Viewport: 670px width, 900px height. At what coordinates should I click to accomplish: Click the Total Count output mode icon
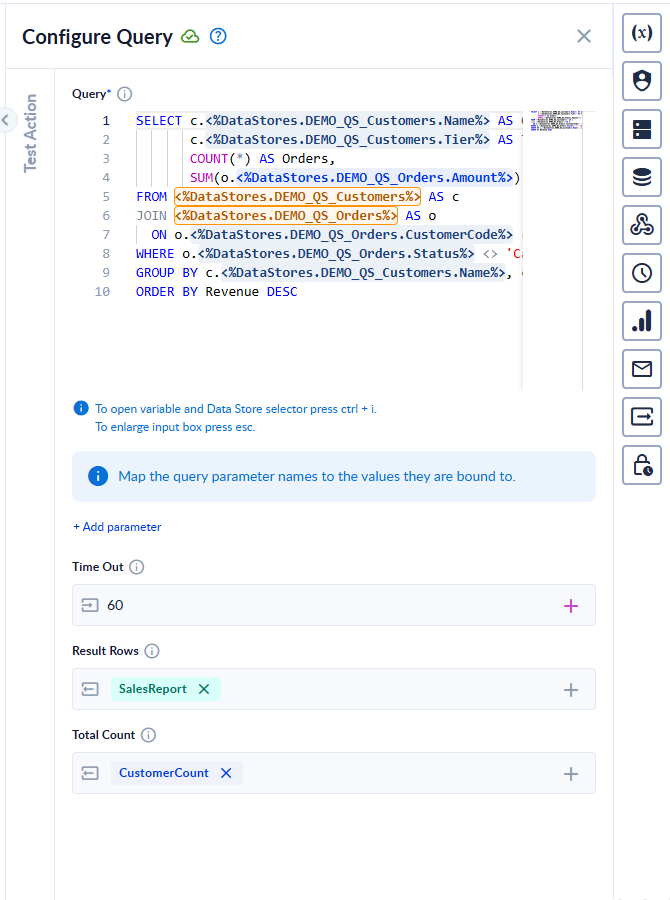(x=90, y=773)
